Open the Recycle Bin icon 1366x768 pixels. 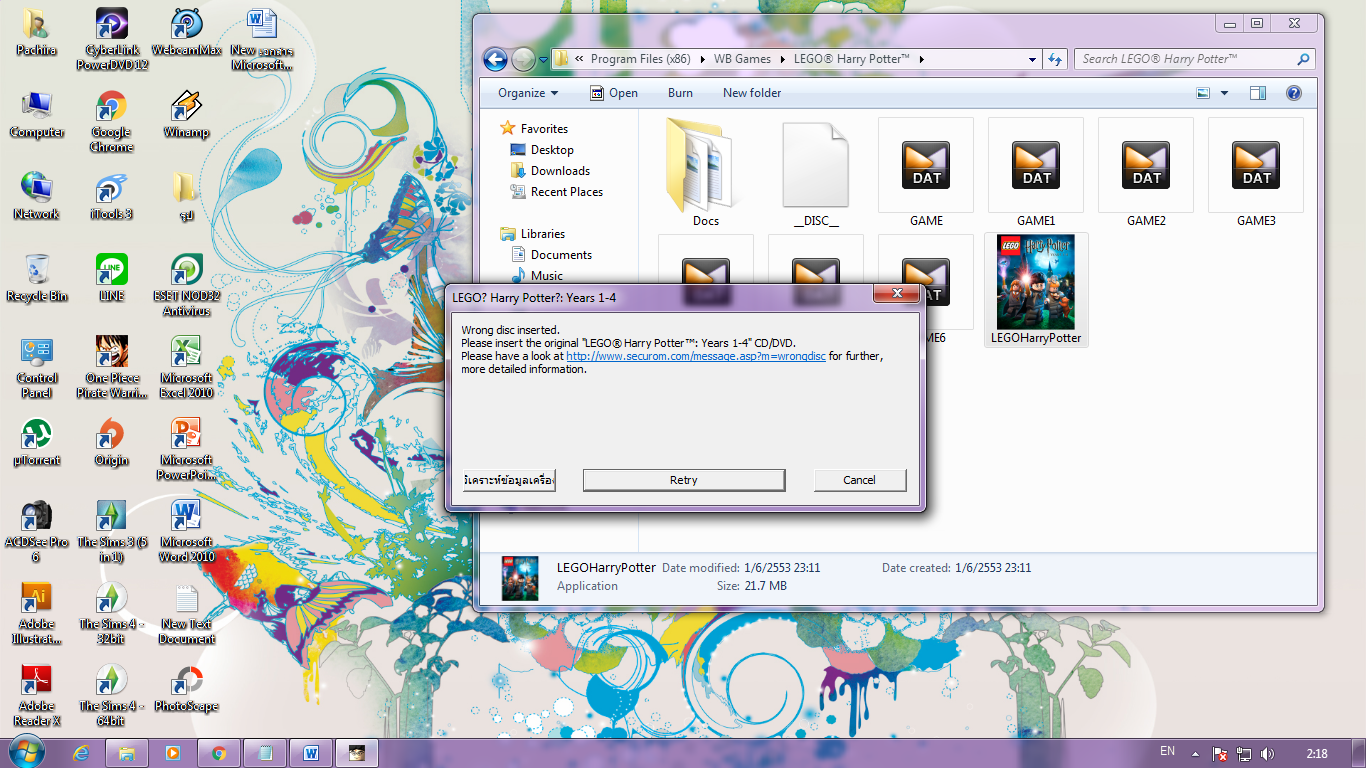(x=37, y=277)
